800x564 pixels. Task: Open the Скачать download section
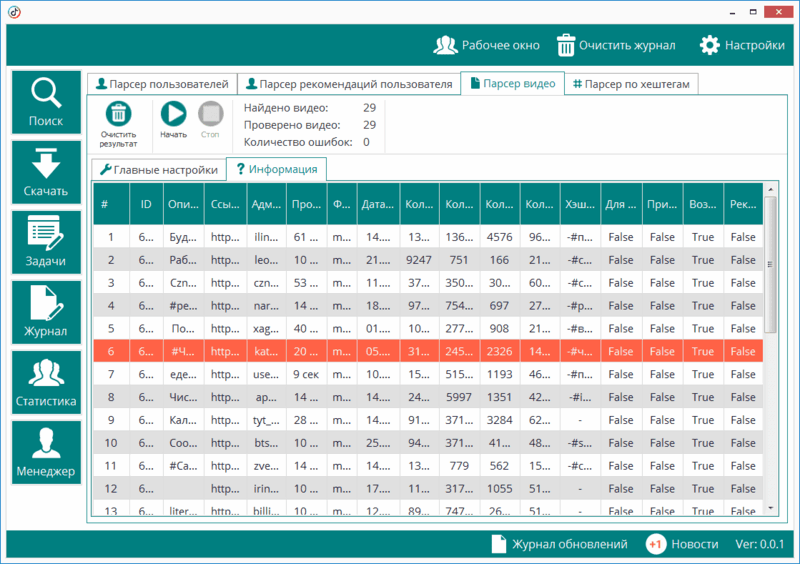tap(46, 173)
